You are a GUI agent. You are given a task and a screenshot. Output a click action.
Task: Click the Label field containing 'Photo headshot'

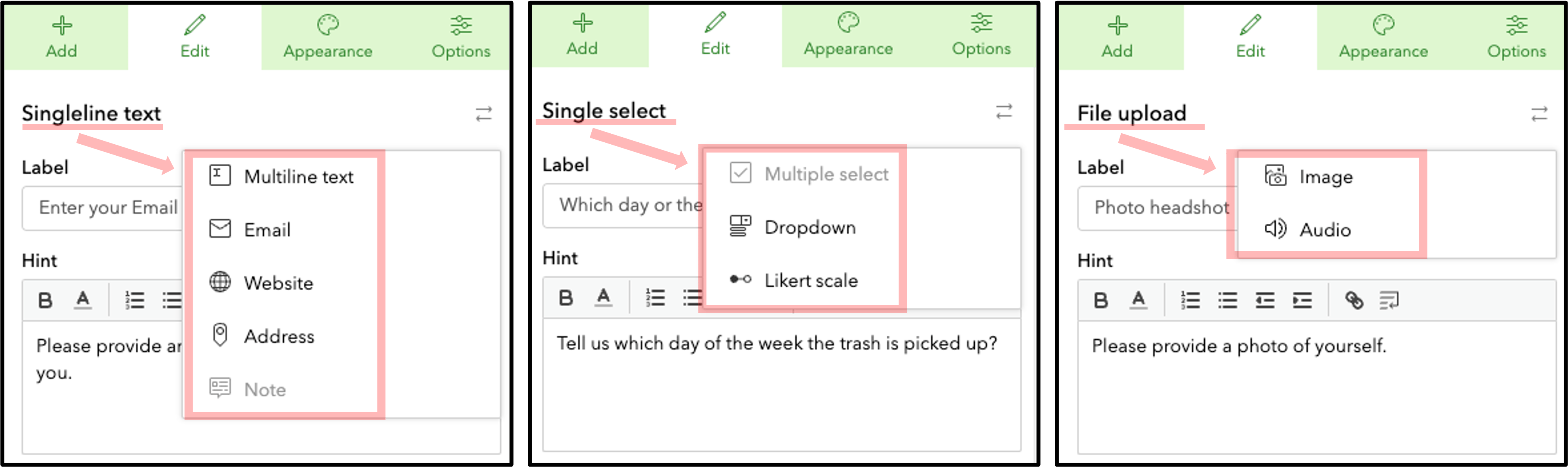point(1156,208)
